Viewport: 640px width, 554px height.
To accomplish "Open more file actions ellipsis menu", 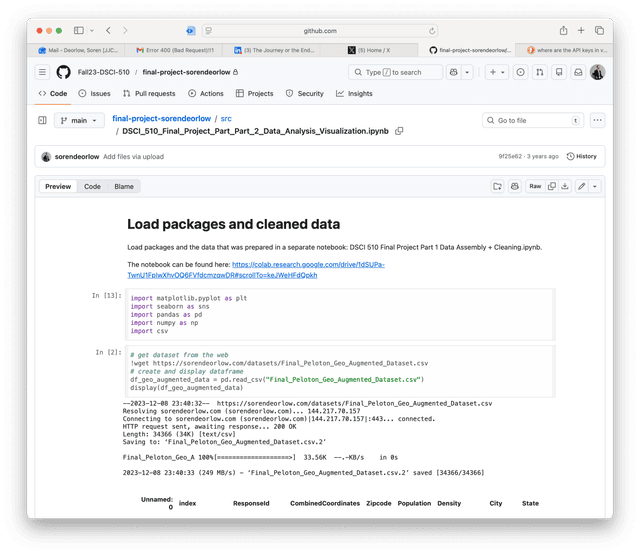I will pyautogui.click(x=598, y=120).
